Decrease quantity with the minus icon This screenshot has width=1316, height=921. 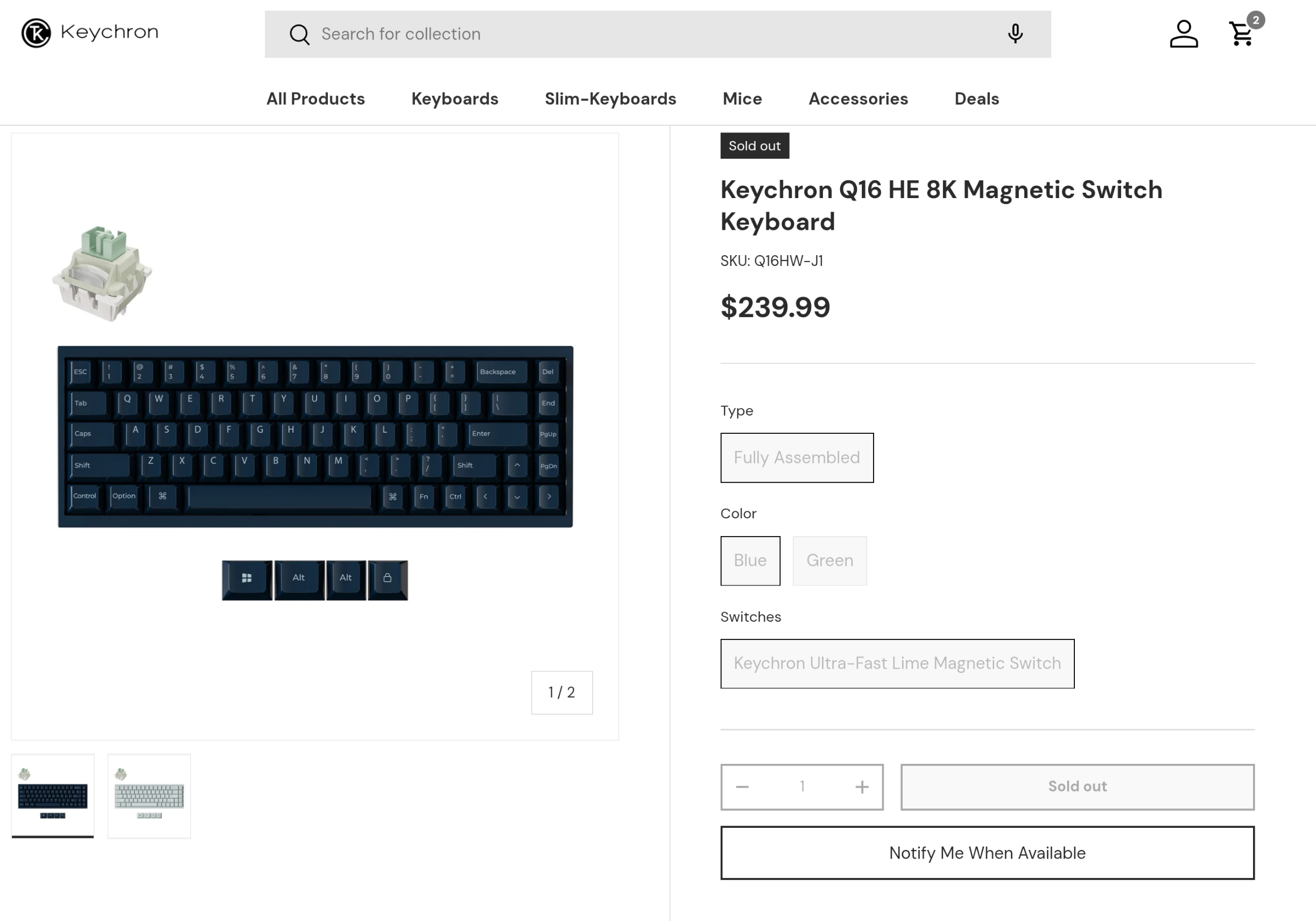[742, 786]
